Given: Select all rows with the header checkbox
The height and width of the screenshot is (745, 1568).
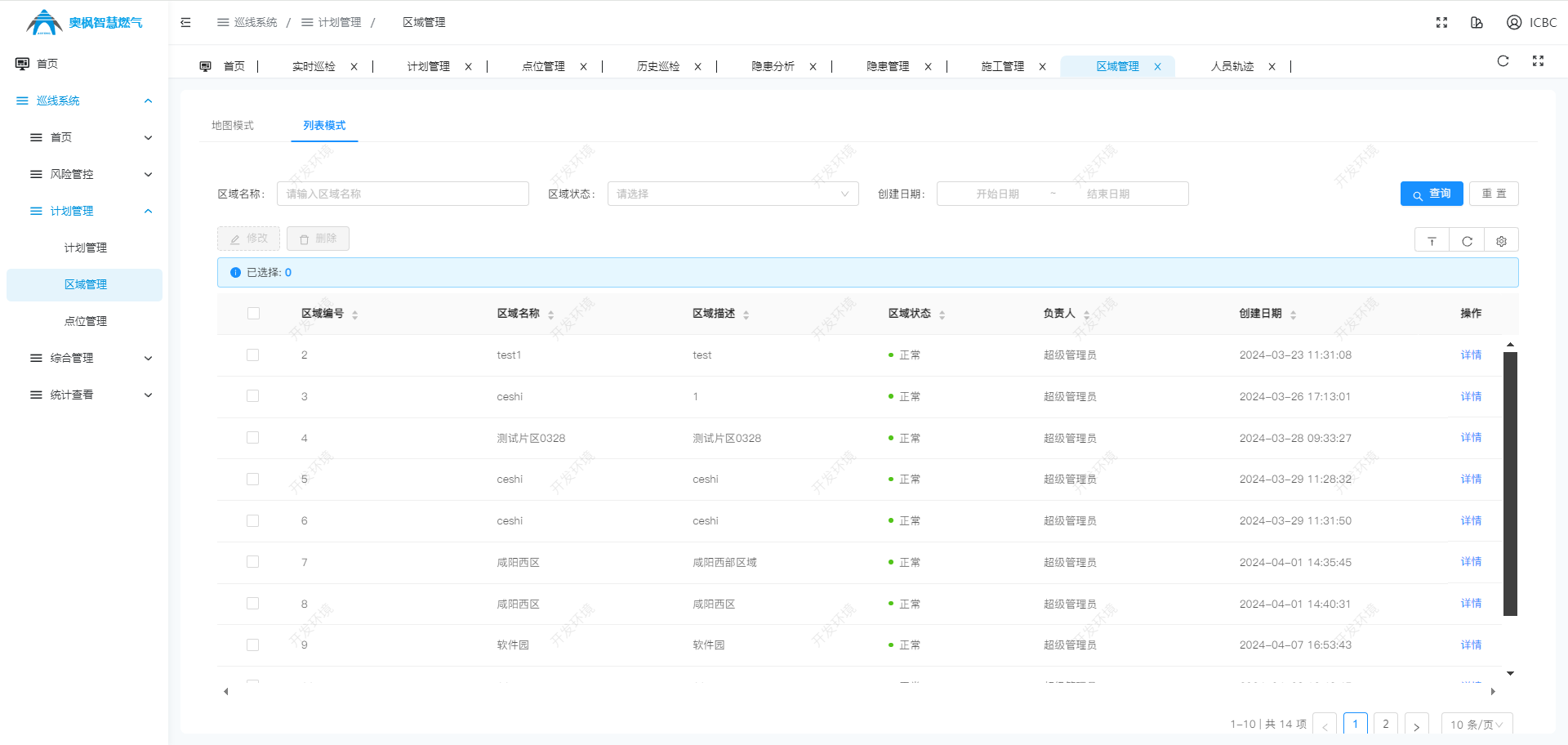Looking at the screenshot, I should (x=253, y=314).
